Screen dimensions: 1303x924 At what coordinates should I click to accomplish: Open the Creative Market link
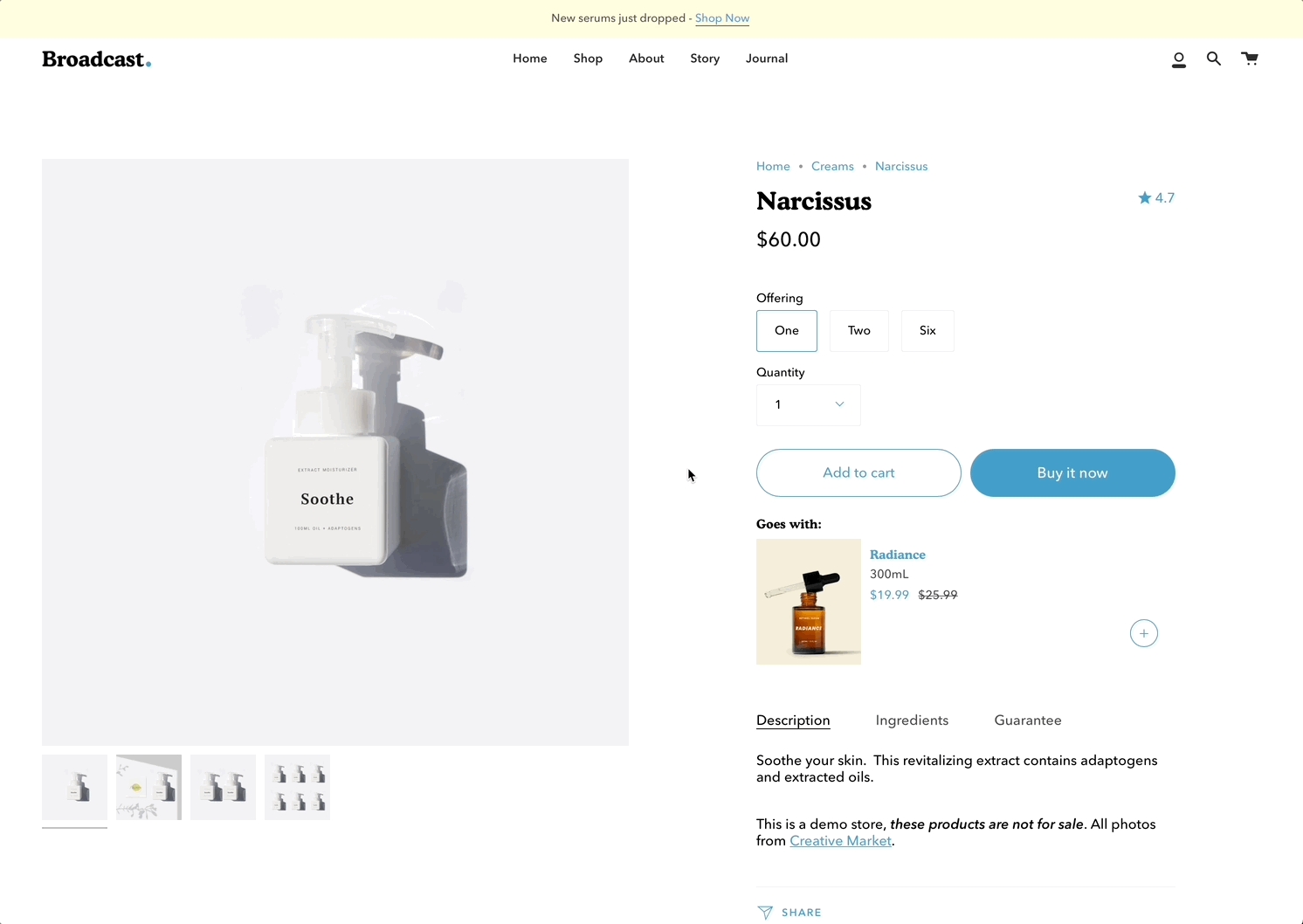[840, 841]
